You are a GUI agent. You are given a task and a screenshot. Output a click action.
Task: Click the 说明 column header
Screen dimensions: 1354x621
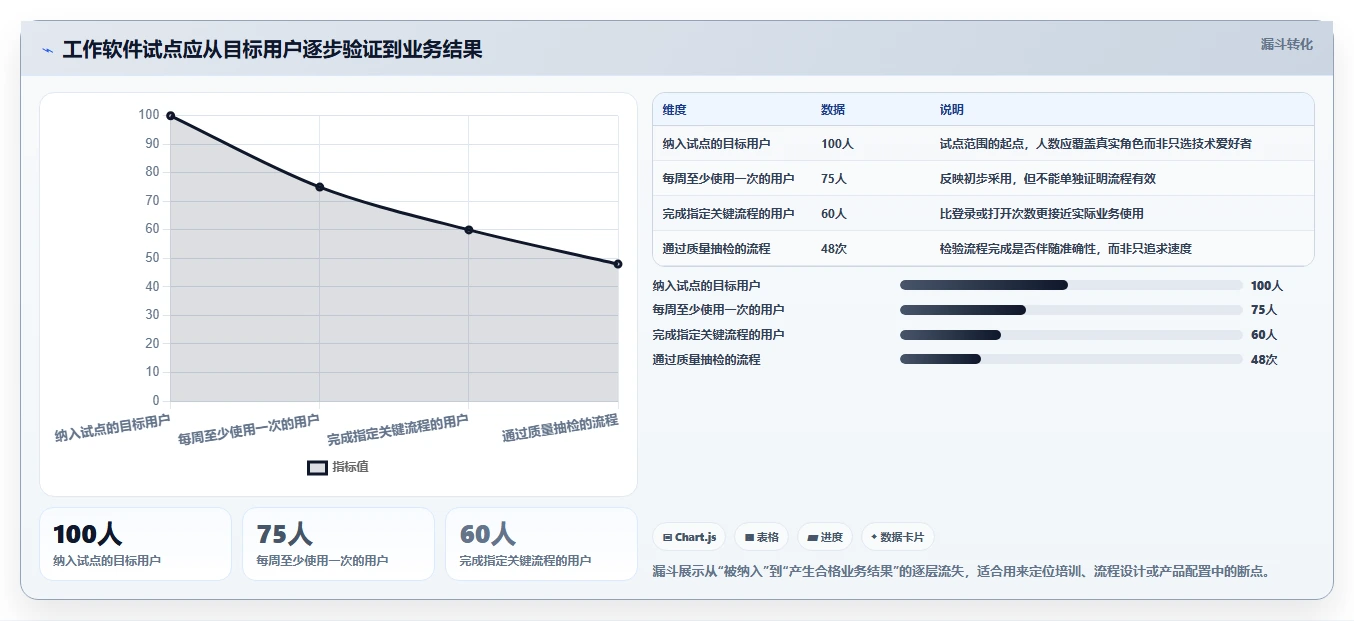pos(952,110)
